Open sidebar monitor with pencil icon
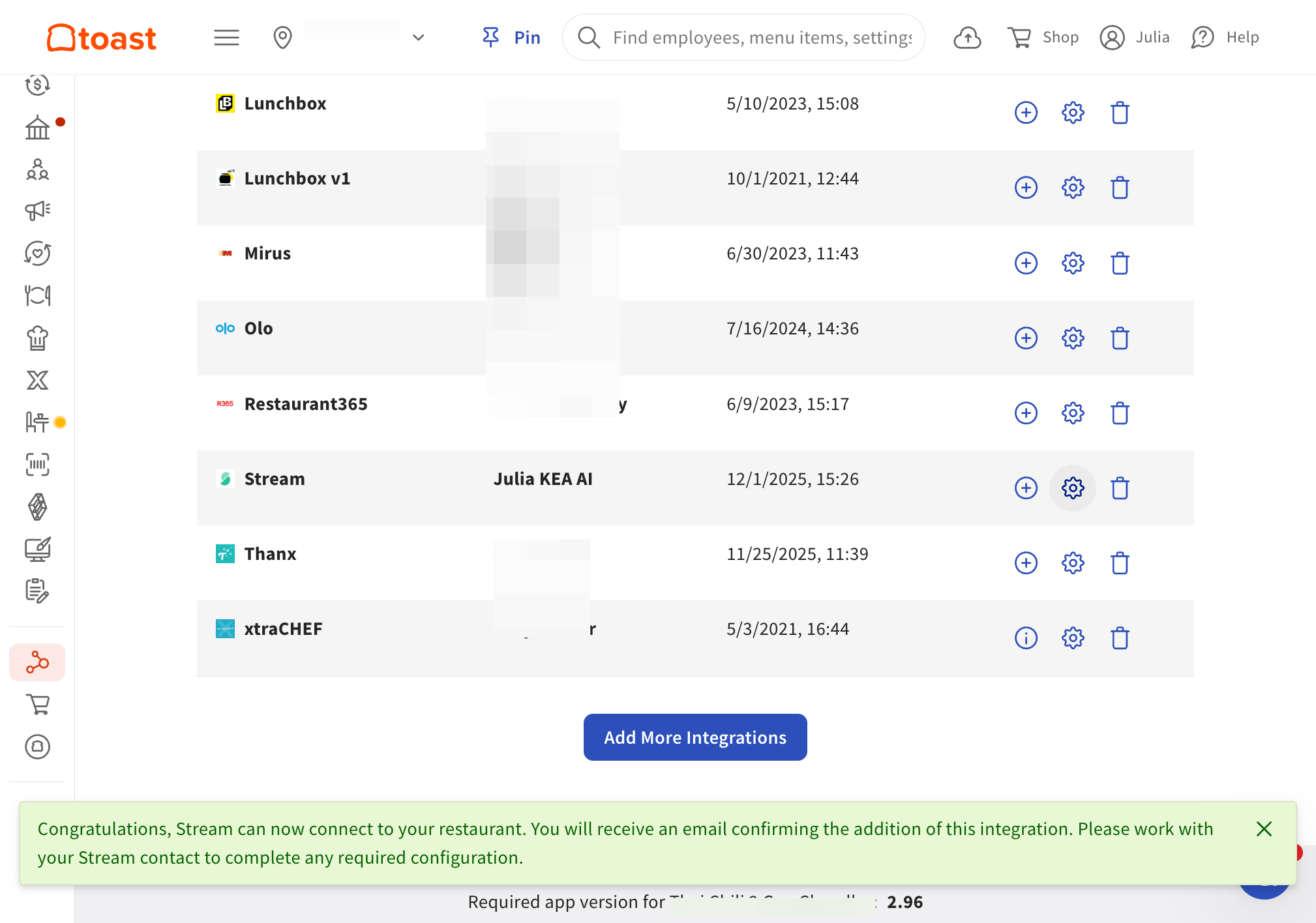This screenshot has width=1316, height=923. (x=38, y=549)
